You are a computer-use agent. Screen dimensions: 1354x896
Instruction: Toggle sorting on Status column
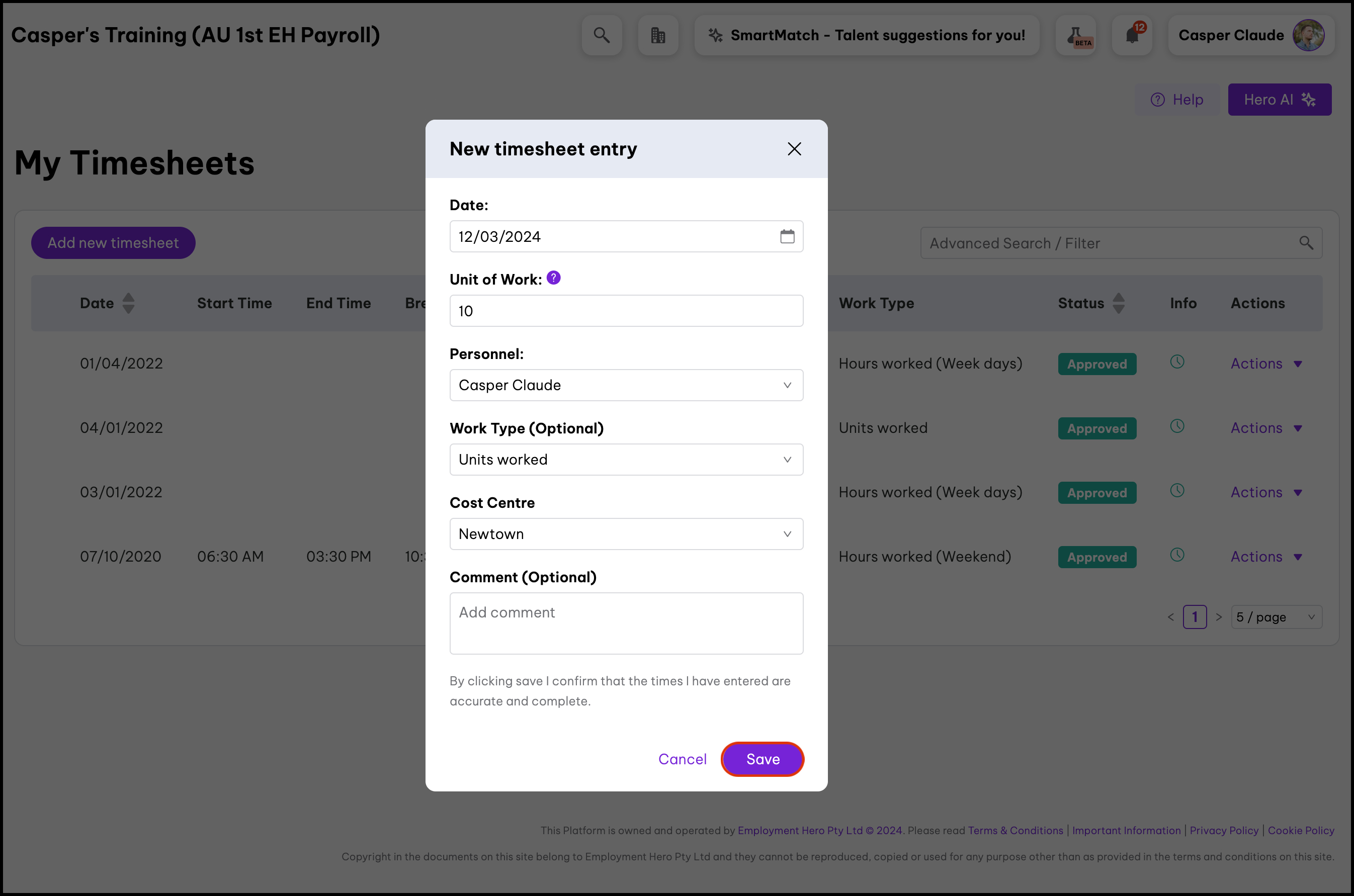point(1119,303)
